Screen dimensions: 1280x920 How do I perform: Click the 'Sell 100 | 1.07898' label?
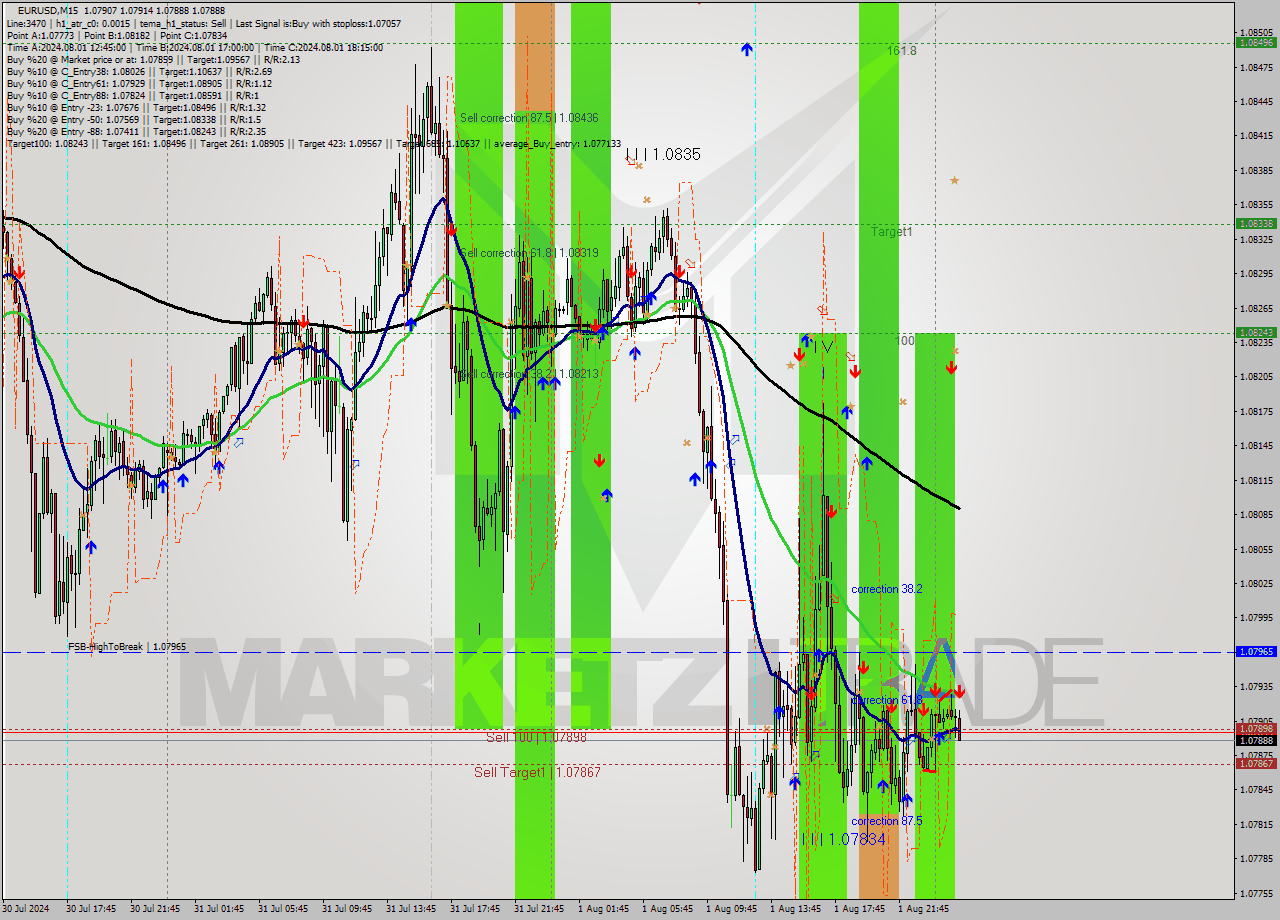[536, 737]
